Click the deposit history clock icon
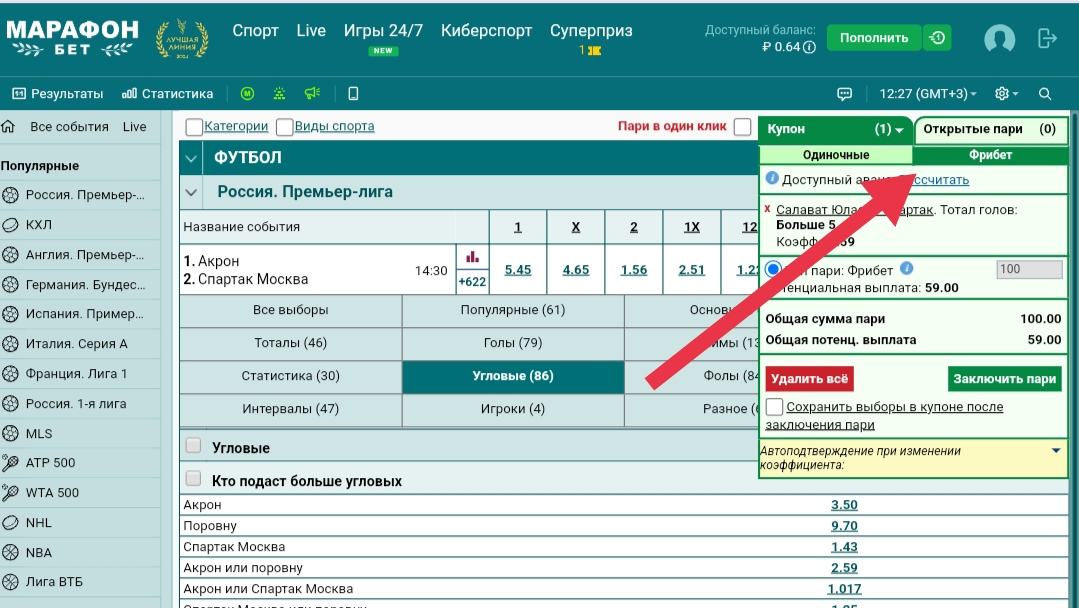1079x608 pixels. click(x=937, y=38)
